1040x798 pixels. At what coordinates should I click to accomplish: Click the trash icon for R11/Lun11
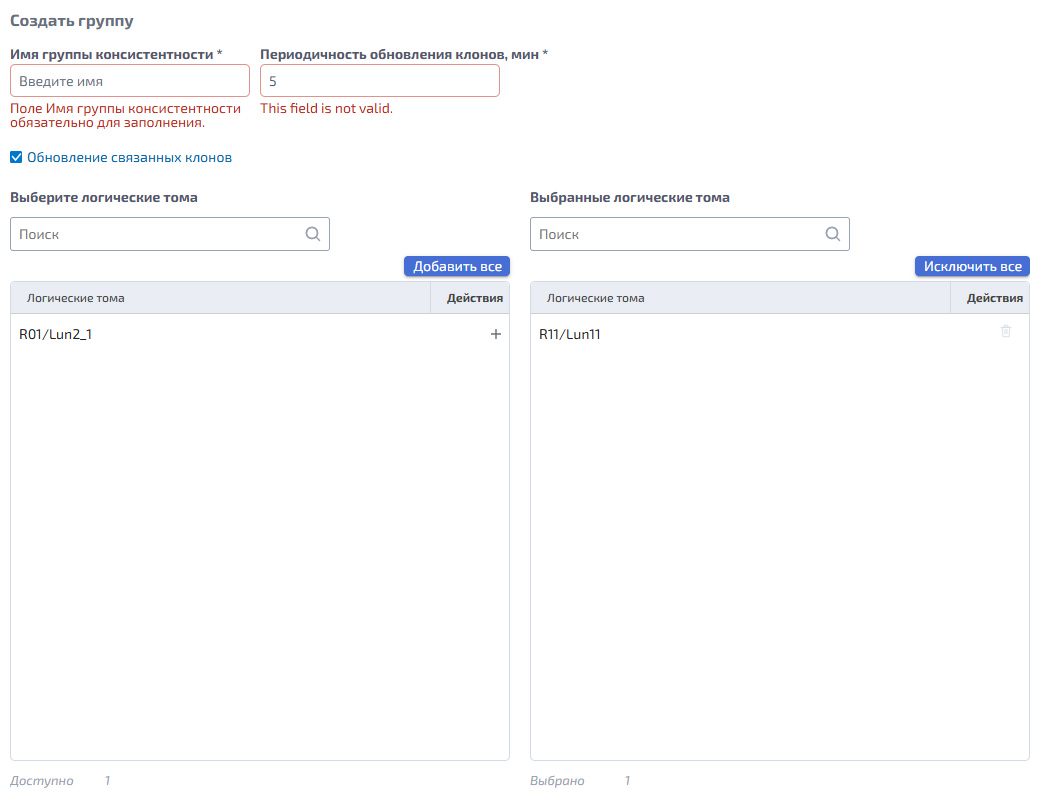[x=1006, y=331]
